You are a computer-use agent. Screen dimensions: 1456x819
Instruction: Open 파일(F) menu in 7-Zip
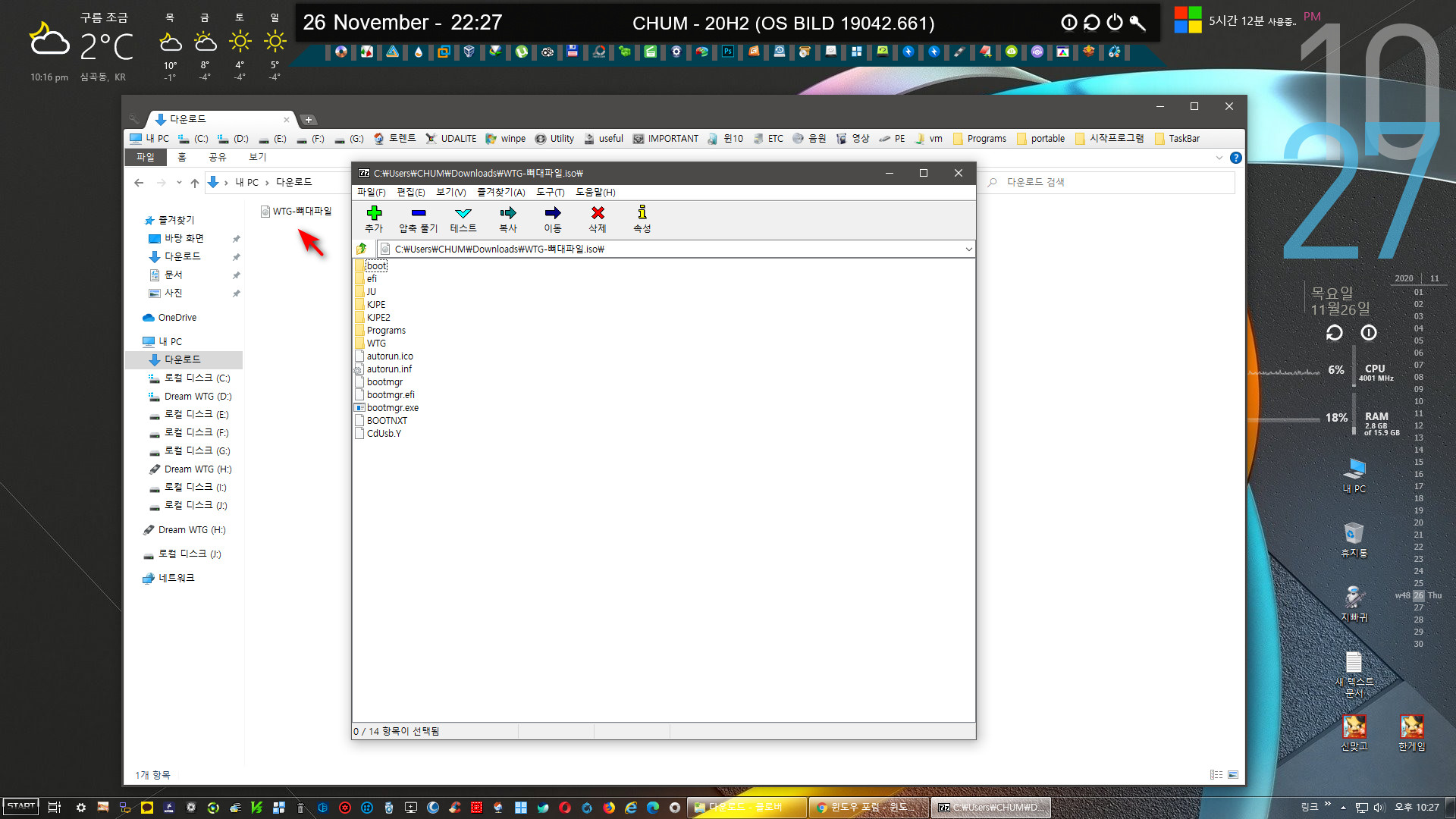tap(372, 193)
